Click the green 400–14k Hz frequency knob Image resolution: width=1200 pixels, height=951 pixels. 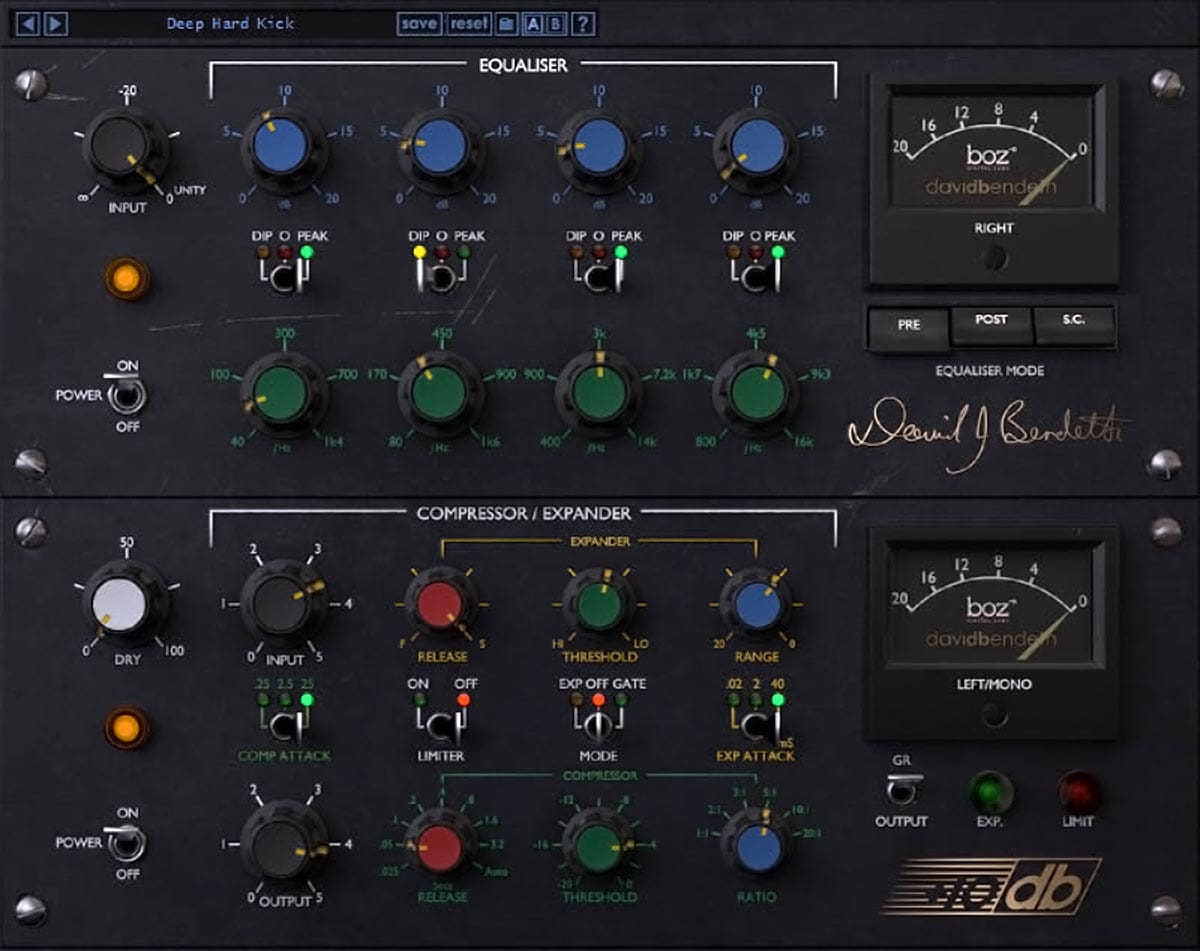(x=599, y=393)
